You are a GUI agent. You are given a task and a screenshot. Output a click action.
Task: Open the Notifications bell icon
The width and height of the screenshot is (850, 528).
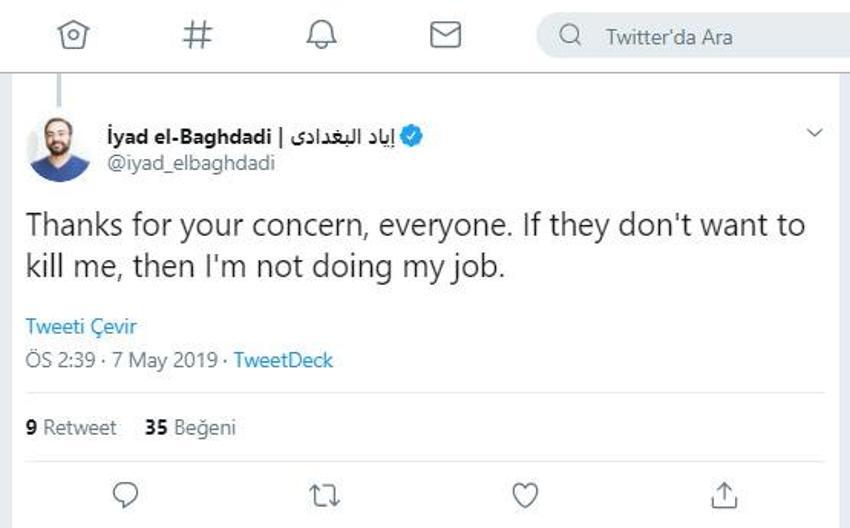click(x=321, y=35)
